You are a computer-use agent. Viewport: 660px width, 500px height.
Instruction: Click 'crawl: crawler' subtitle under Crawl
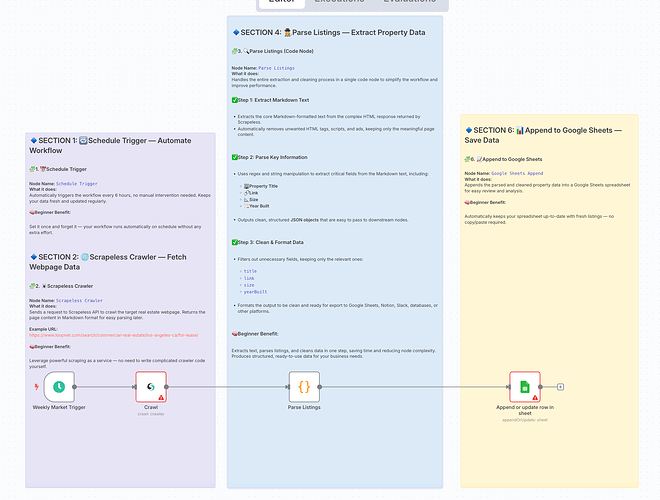(151, 414)
